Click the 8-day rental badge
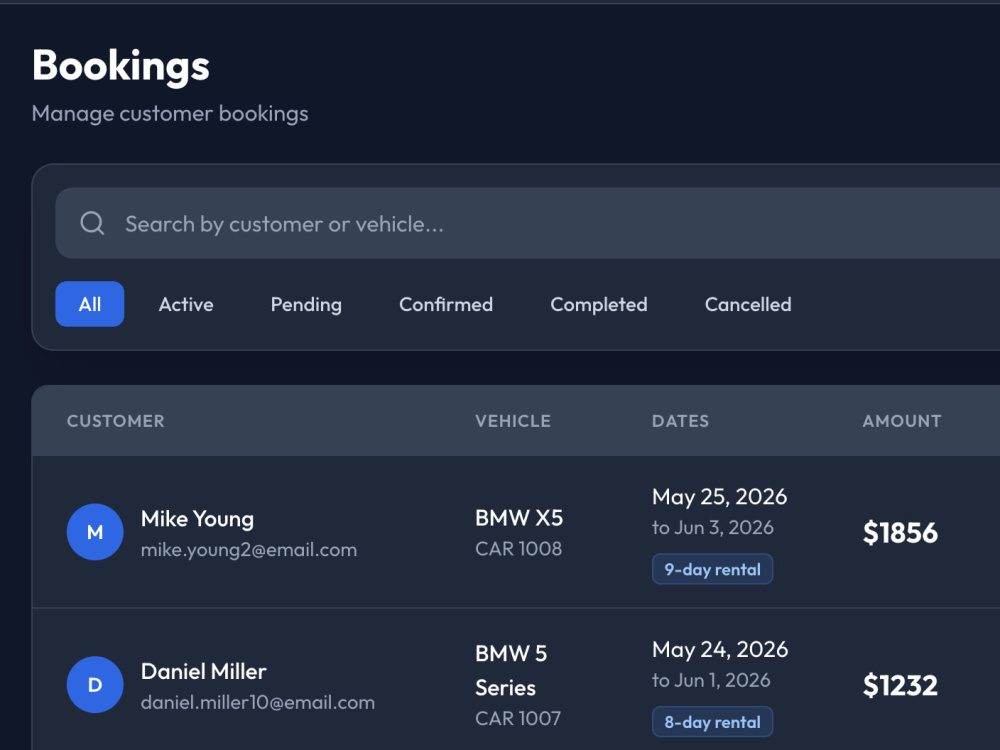 (x=712, y=721)
